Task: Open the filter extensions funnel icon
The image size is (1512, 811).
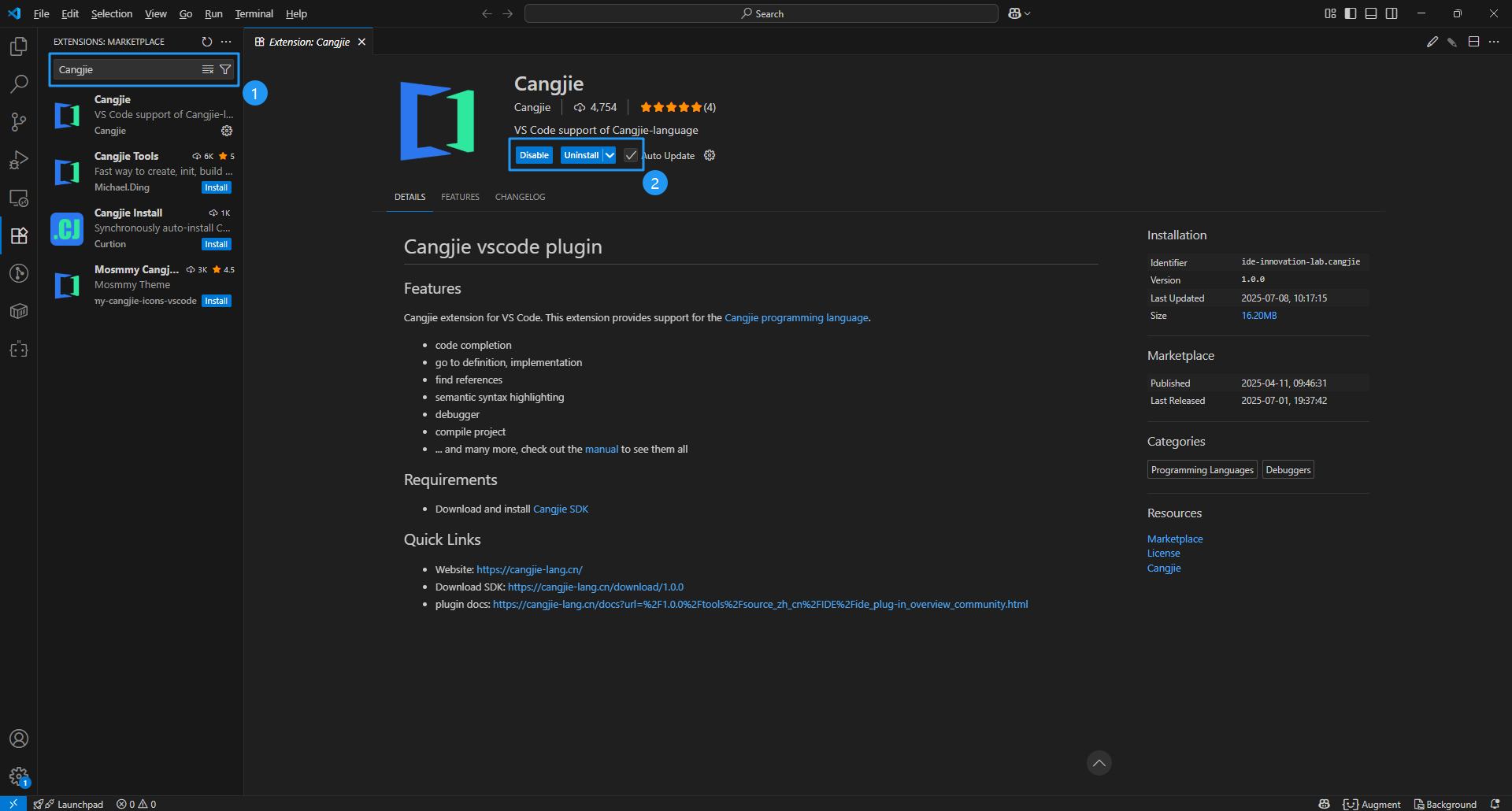Action: [x=225, y=69]
